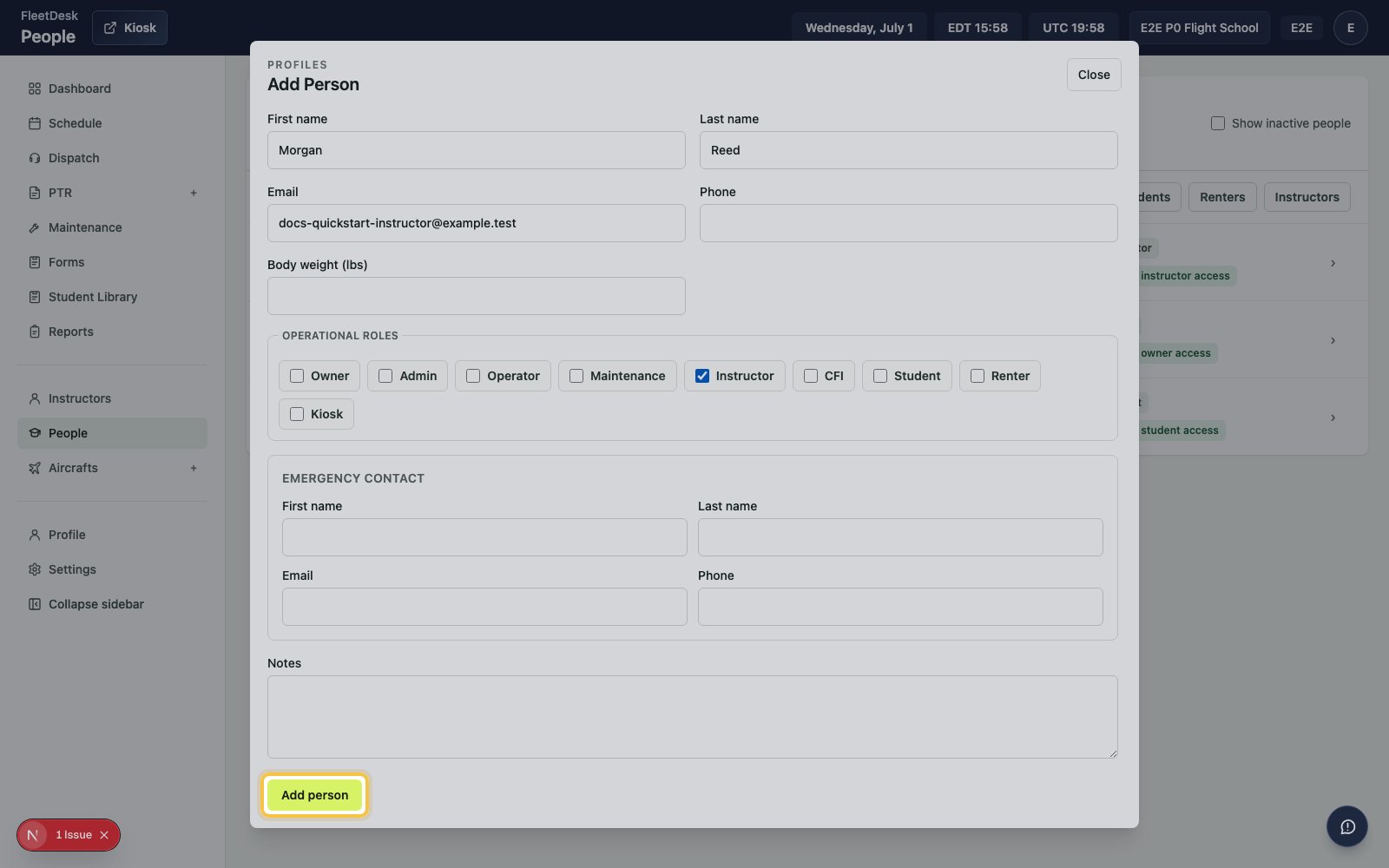Open the E user avatar menu
Image resolution: width=1389 pixels, height=868 pixels.
click(x=1350, y=28)
